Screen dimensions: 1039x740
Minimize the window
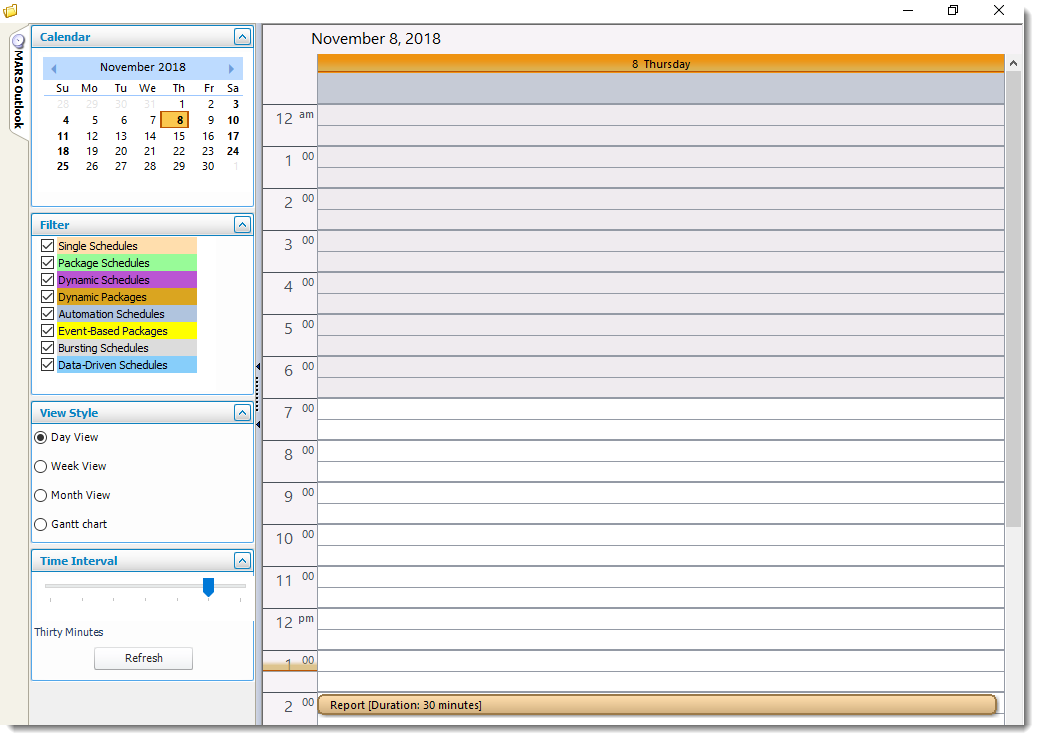(x=908, y=10)
